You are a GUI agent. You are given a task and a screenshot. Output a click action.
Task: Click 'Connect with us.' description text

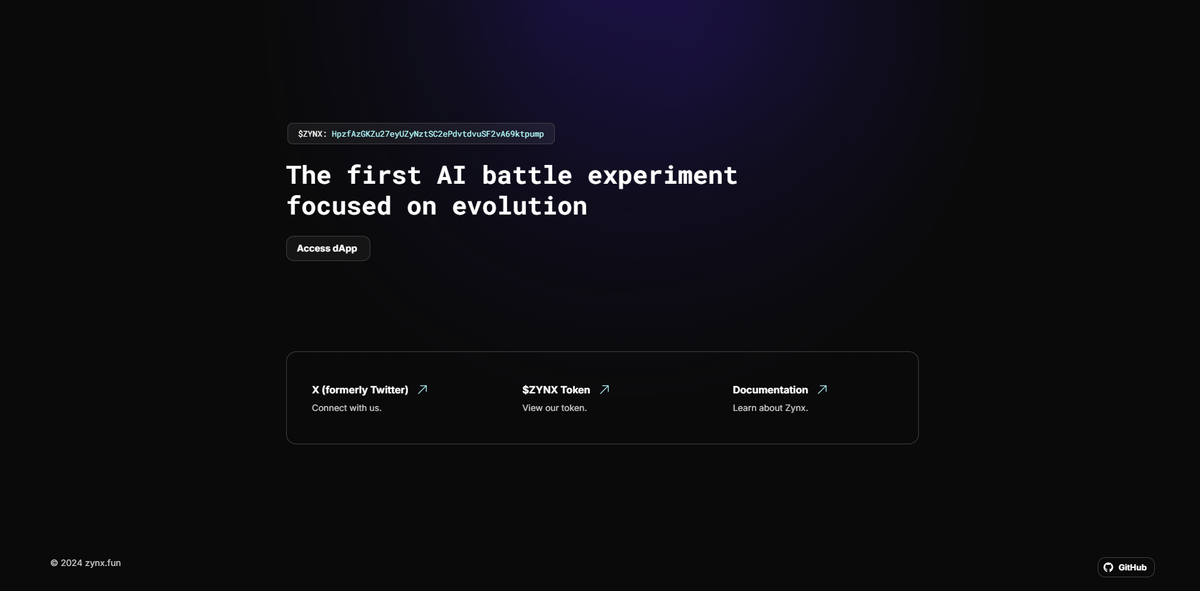pyautogui.click(x=347, y=408)
